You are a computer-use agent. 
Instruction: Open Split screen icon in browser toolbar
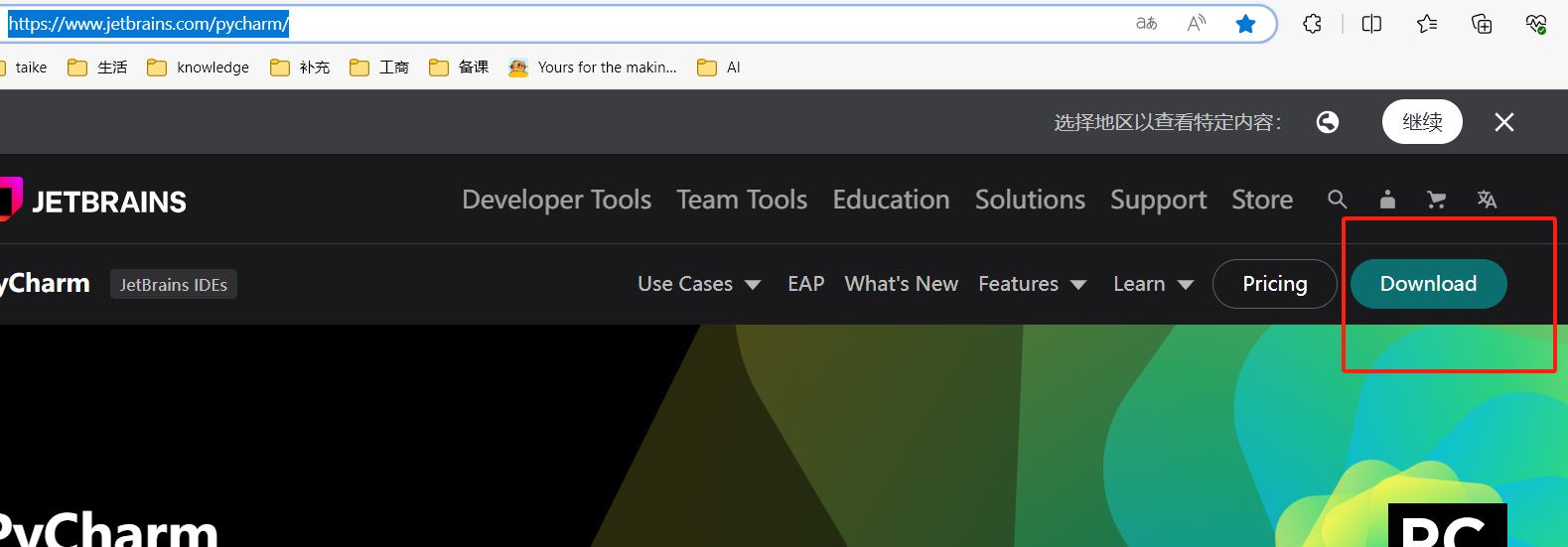1371,24
